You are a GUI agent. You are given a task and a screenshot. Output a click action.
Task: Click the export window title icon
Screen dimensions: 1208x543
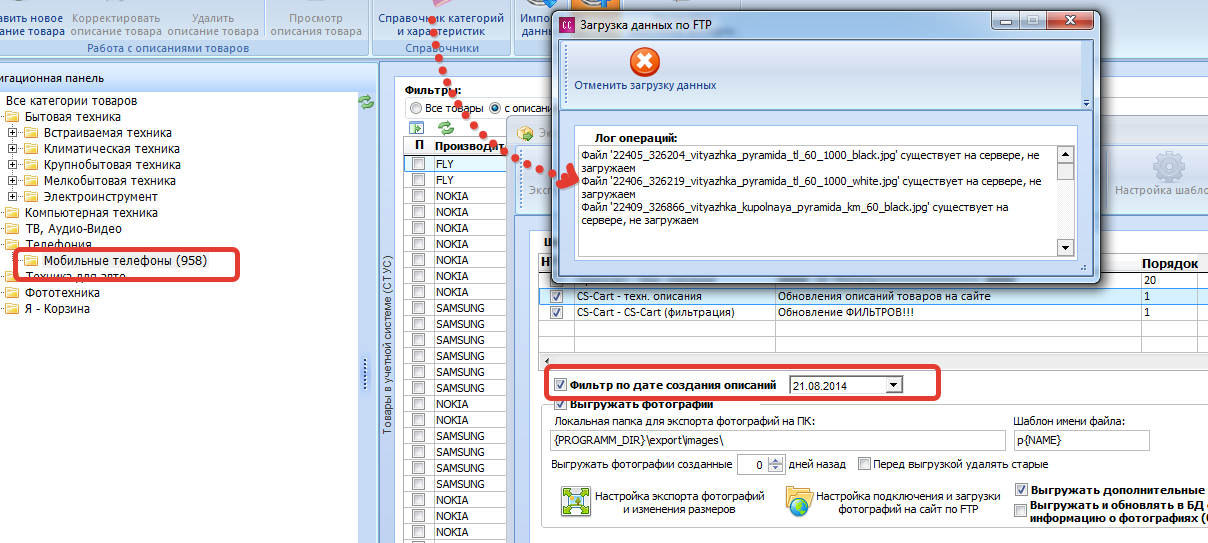(525, 134)
